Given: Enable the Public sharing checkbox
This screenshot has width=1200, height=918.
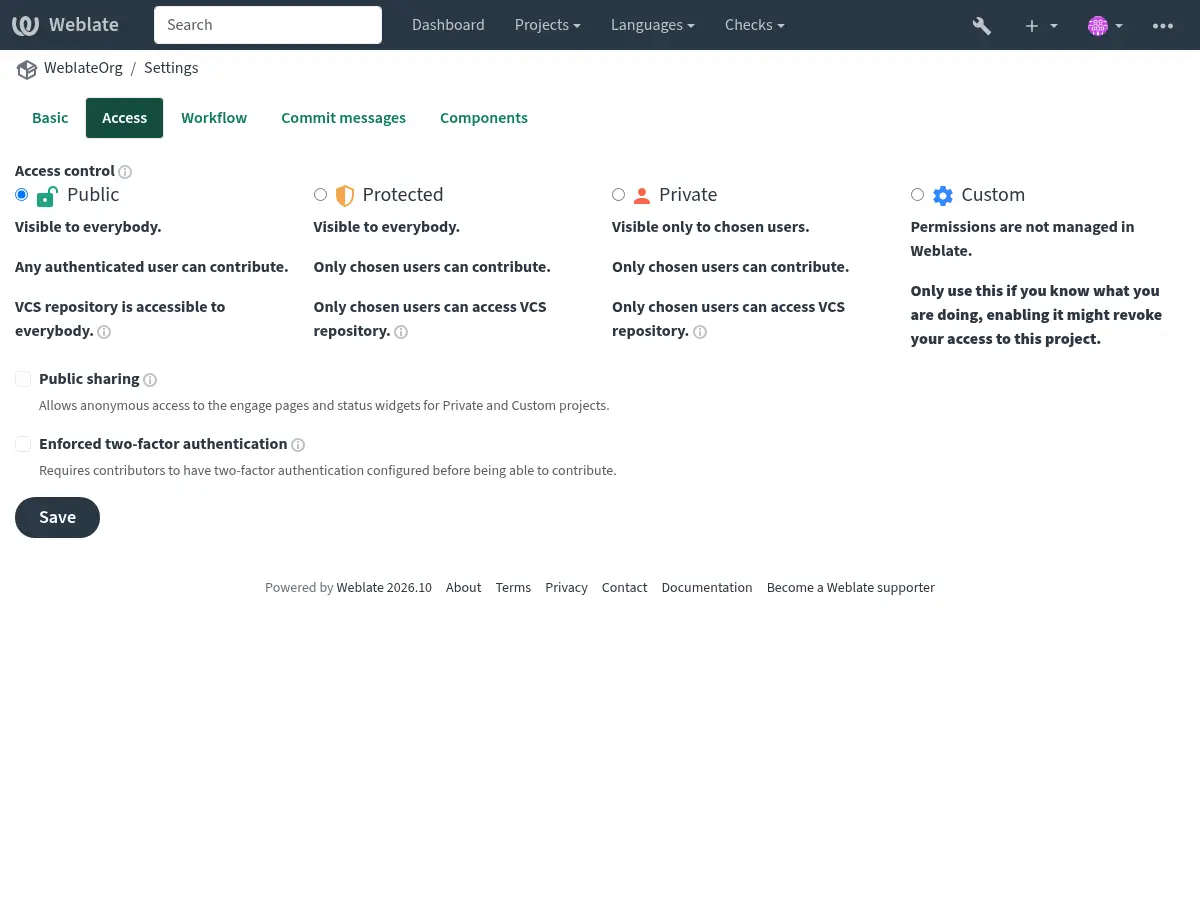Looking at the screenshot, I should (x=23, y=379).
